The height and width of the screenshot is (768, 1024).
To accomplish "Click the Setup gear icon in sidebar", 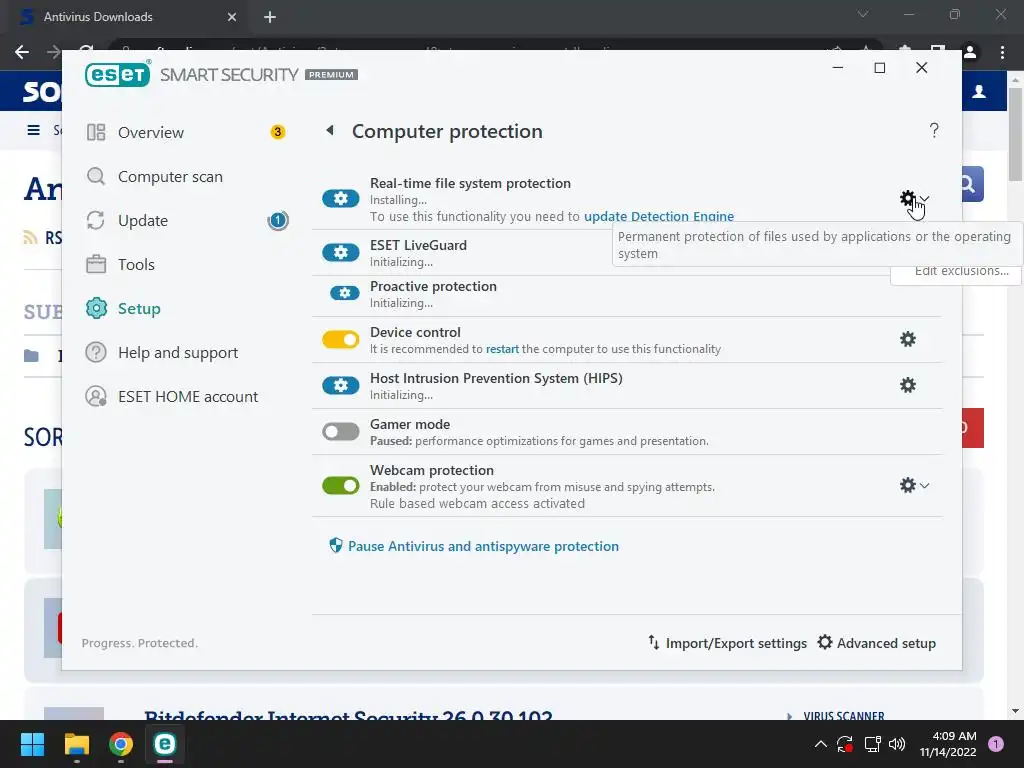I will point(96,308).
